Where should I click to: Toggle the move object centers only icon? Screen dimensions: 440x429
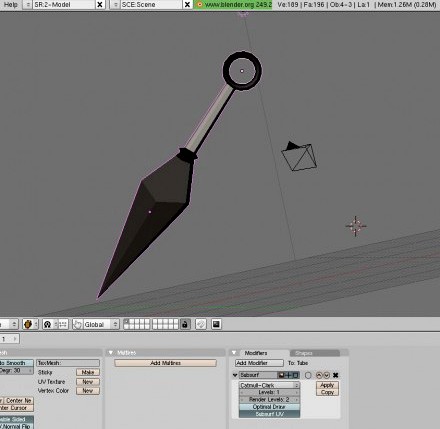coord(63,324)
